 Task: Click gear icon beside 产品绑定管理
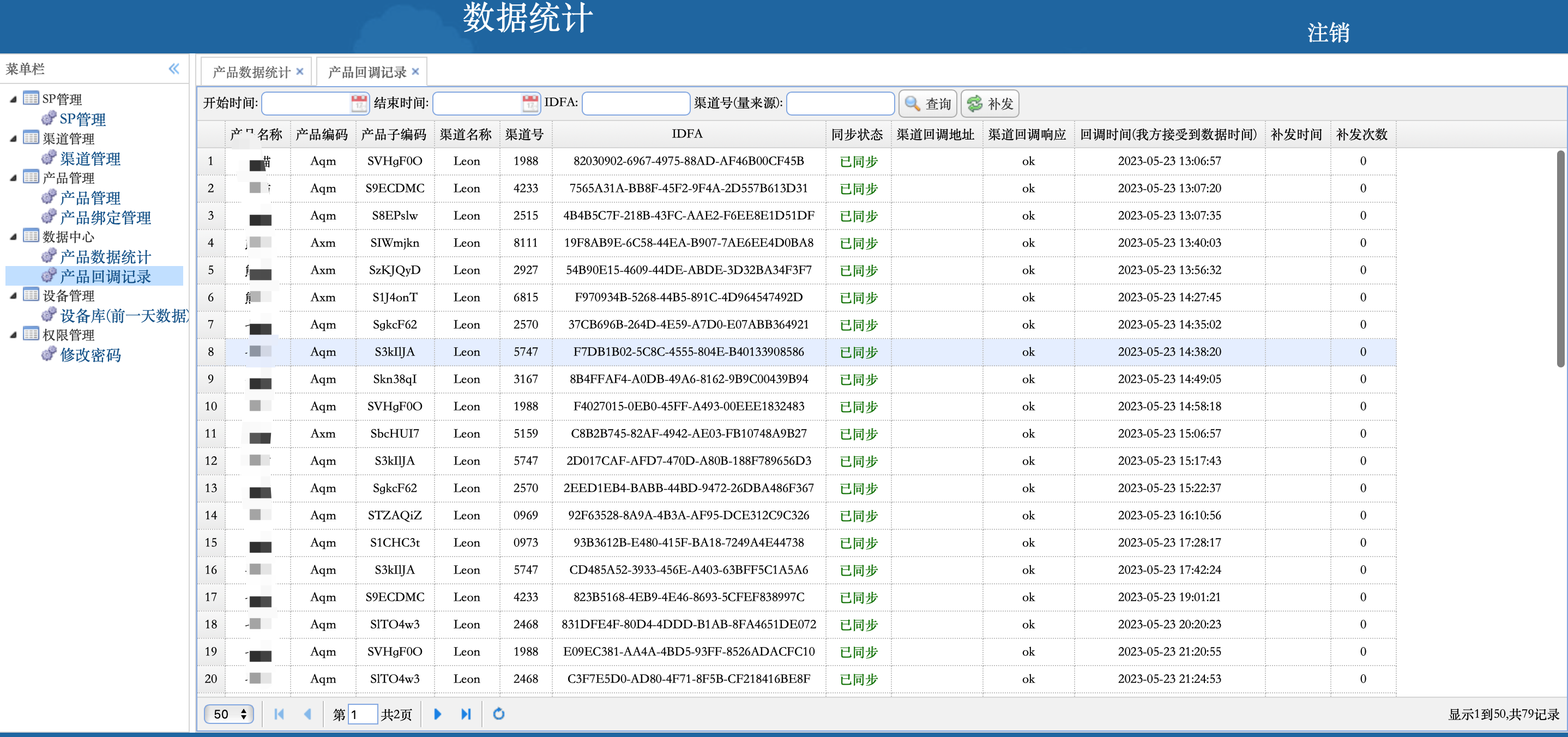point(49,216)
